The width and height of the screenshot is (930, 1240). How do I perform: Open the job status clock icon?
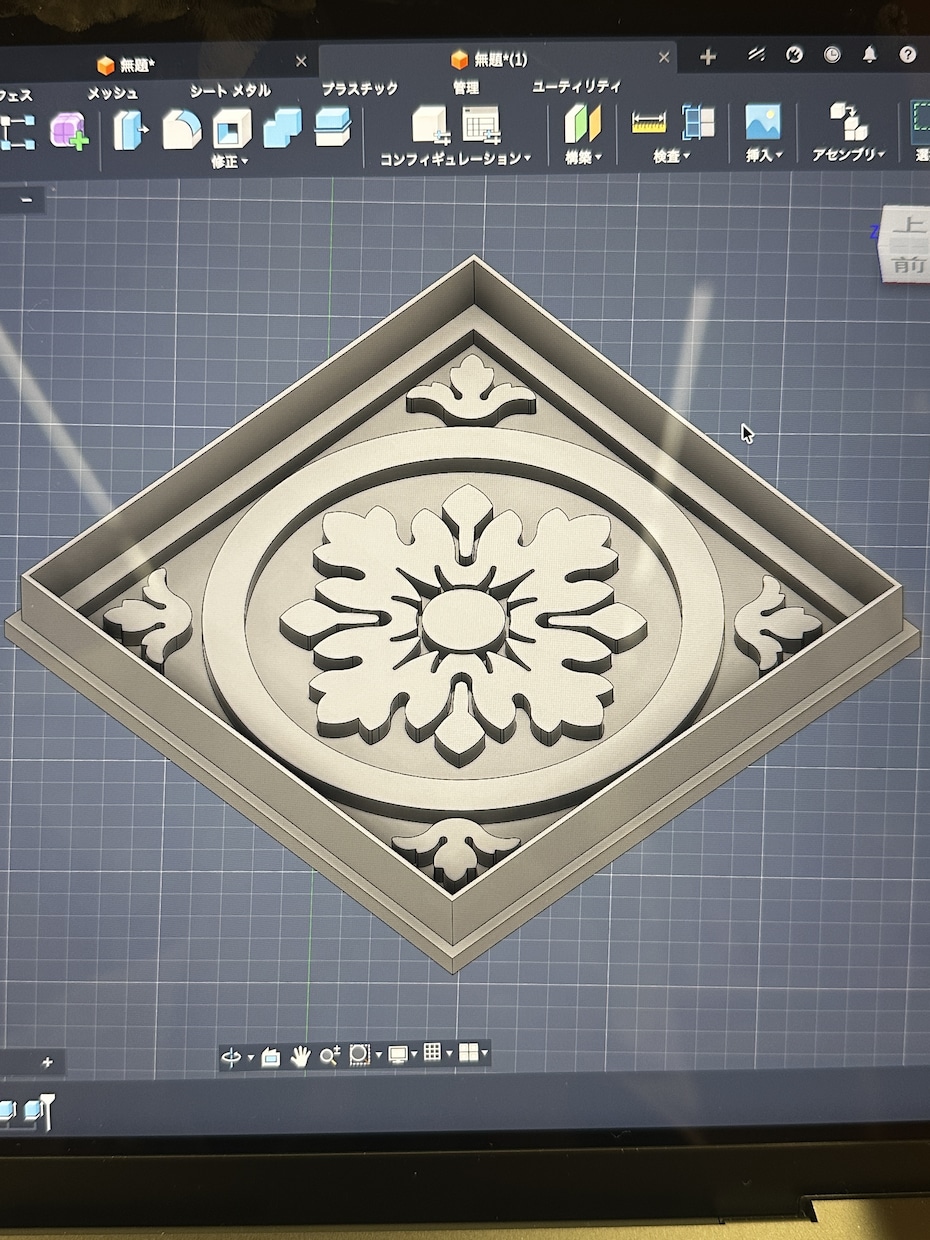pos(832,55)
